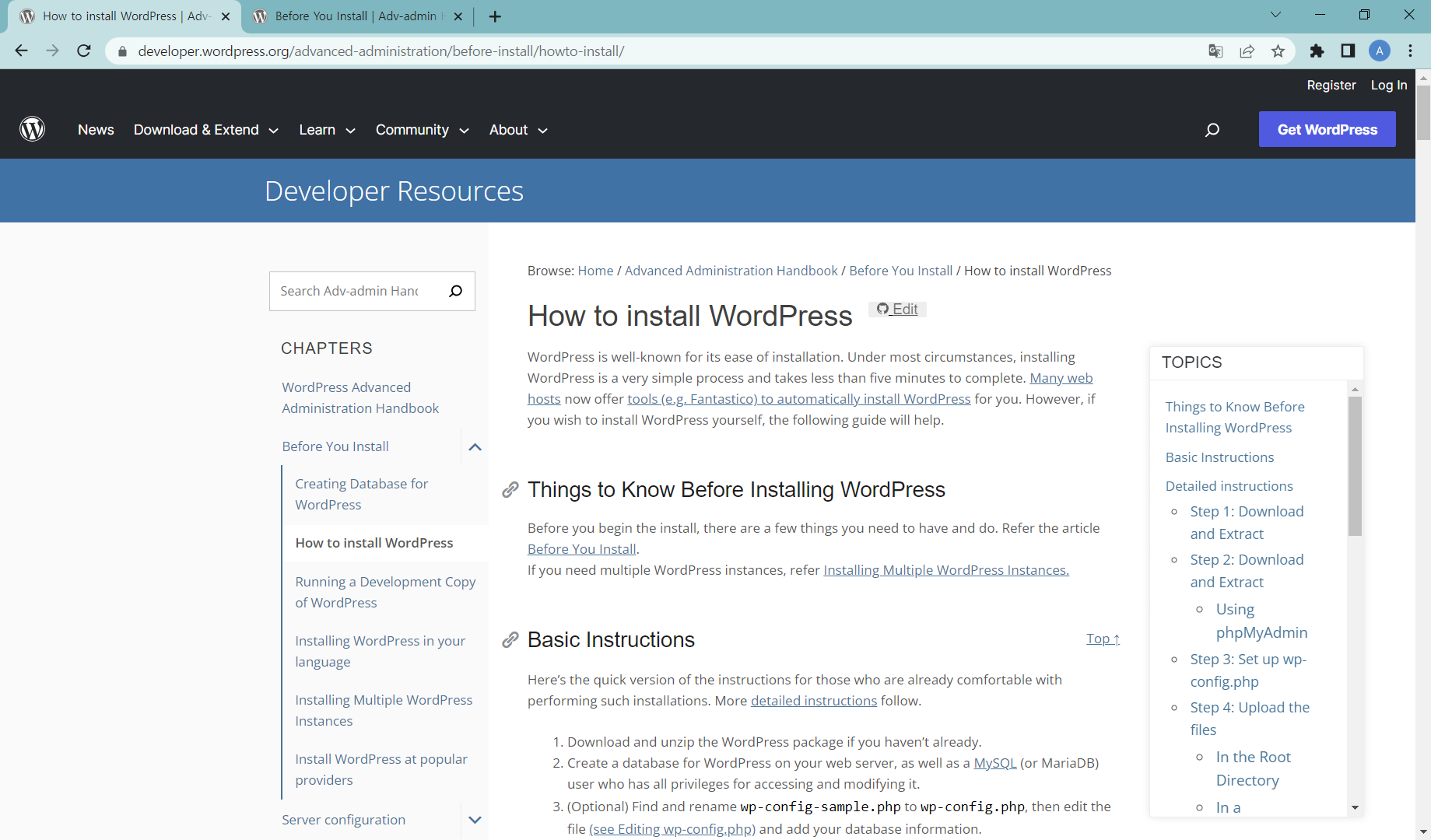1431x840 pixels.
Task: Copy anchor link for Basic Instructions heading
Action: pyautogui.click(x=510, y=639)
